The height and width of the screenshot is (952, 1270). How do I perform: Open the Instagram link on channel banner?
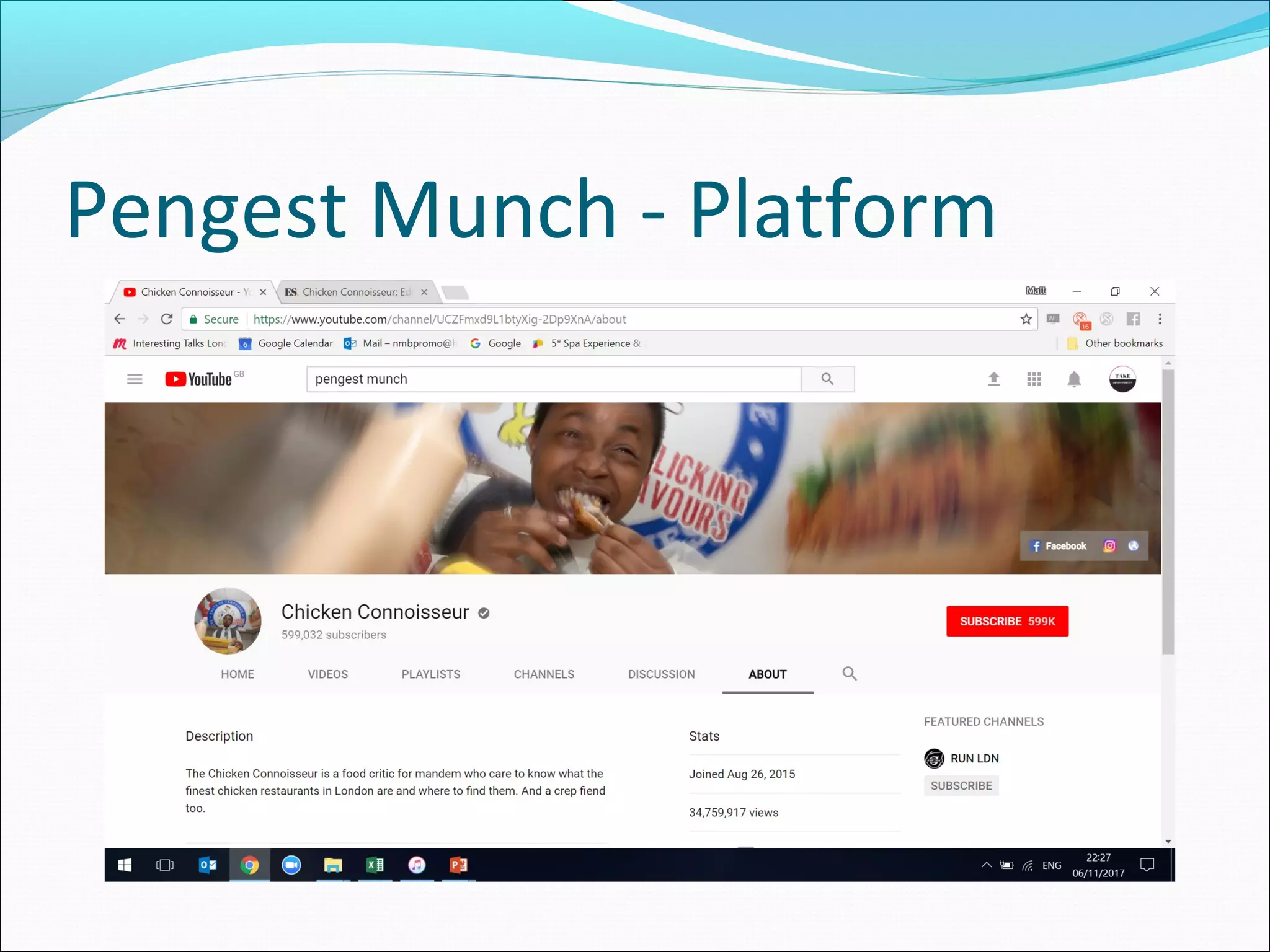point(1109,546)
